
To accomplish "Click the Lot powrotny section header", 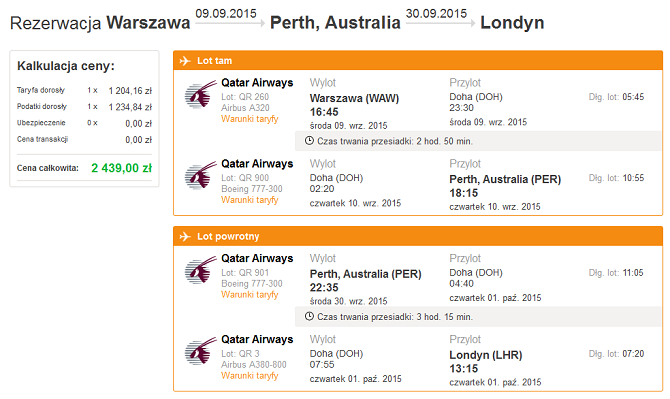I will coord(418,236).
